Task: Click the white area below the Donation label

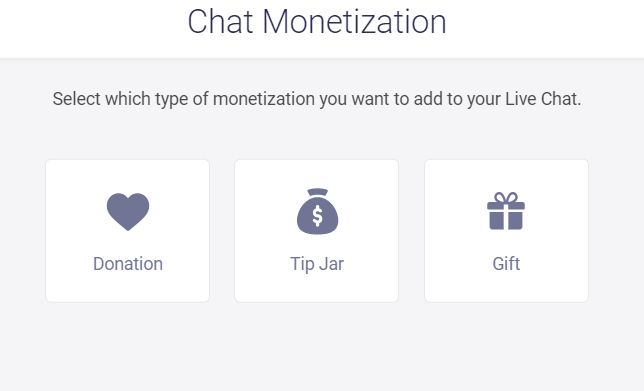Action: click(x=128, y=288)
